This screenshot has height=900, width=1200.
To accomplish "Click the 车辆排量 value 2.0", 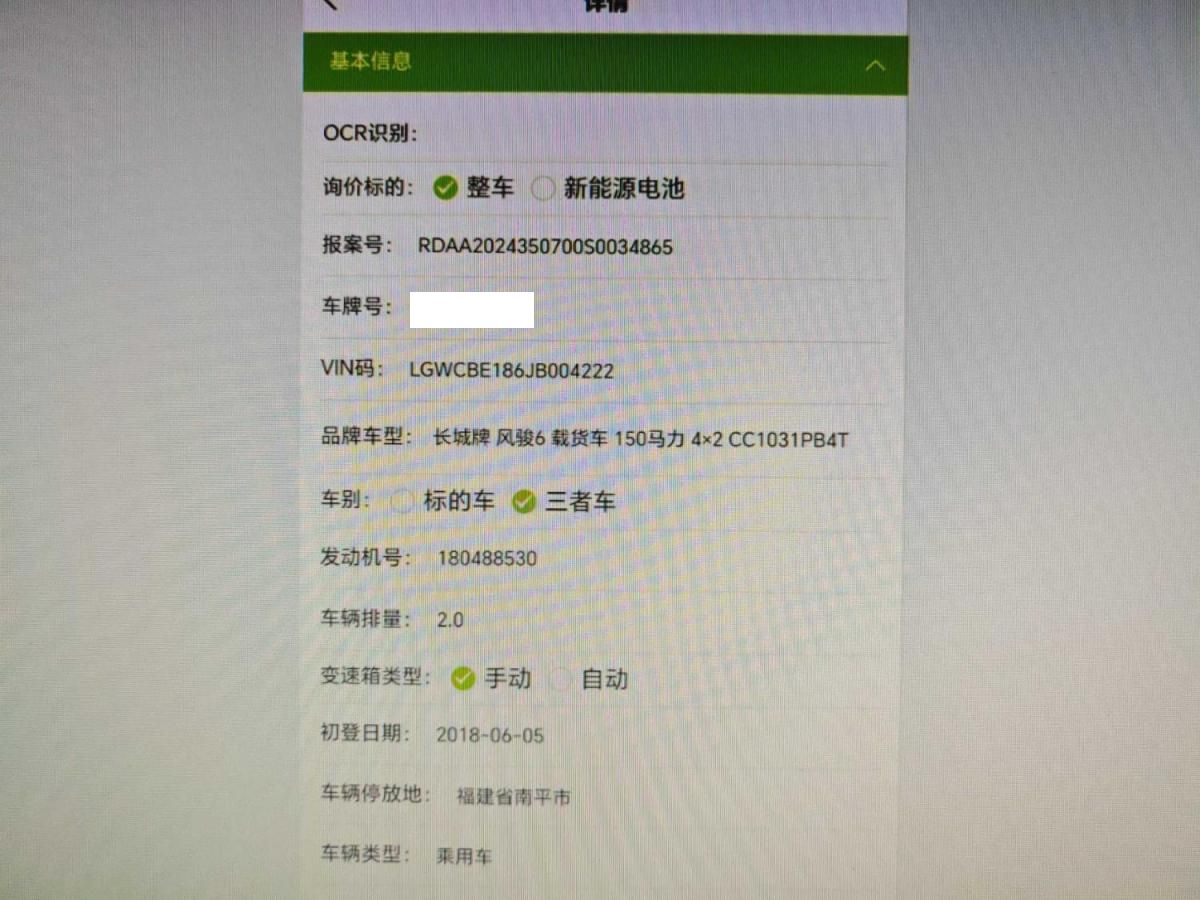I will click(450, 620).
